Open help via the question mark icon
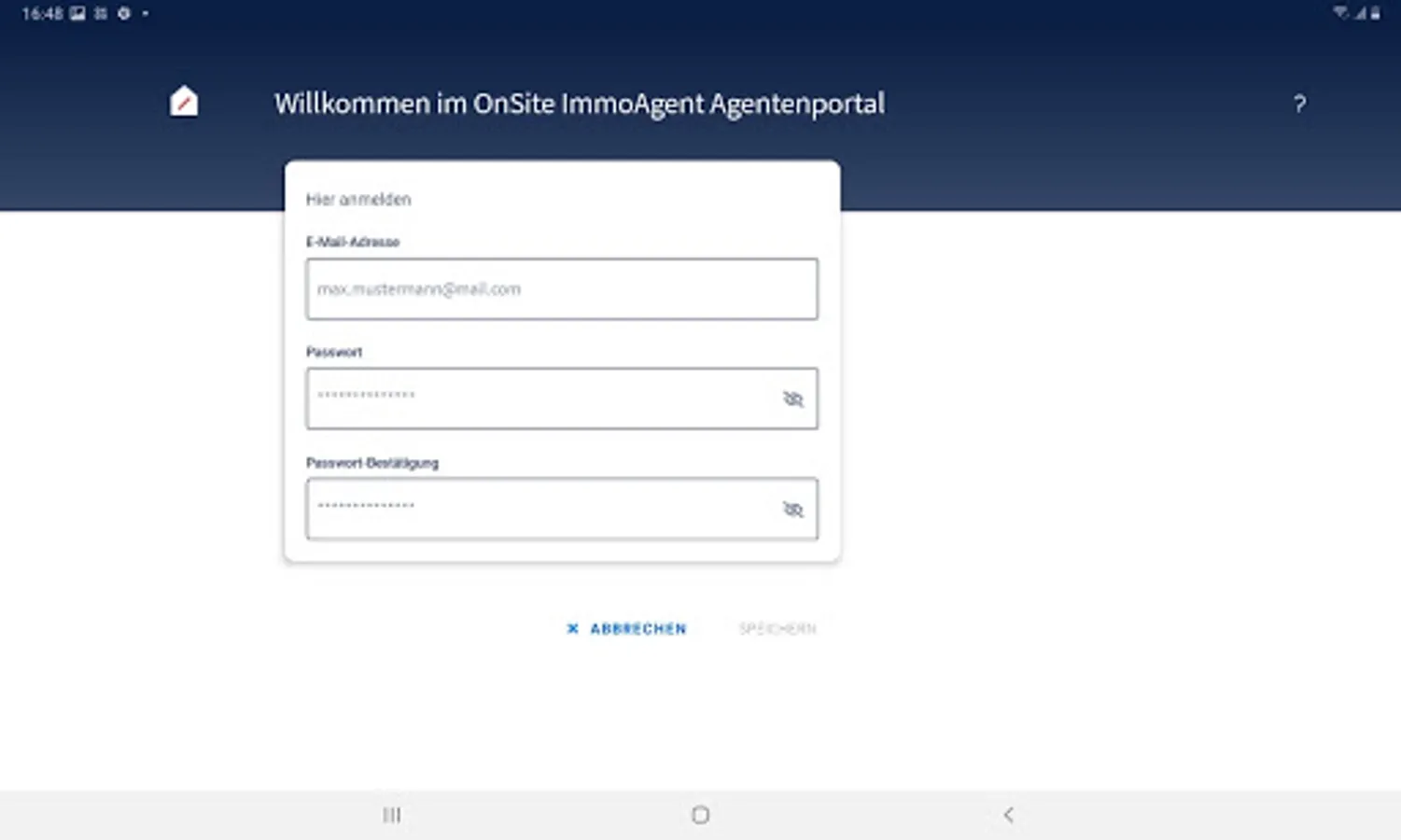 [x=1299, y=104]
